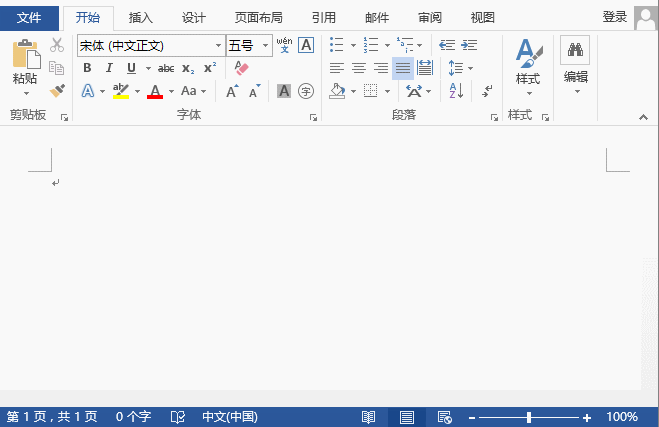659x427 pixels.
Task: Click the 0 个字 word count
Action: tap(133, 417)
